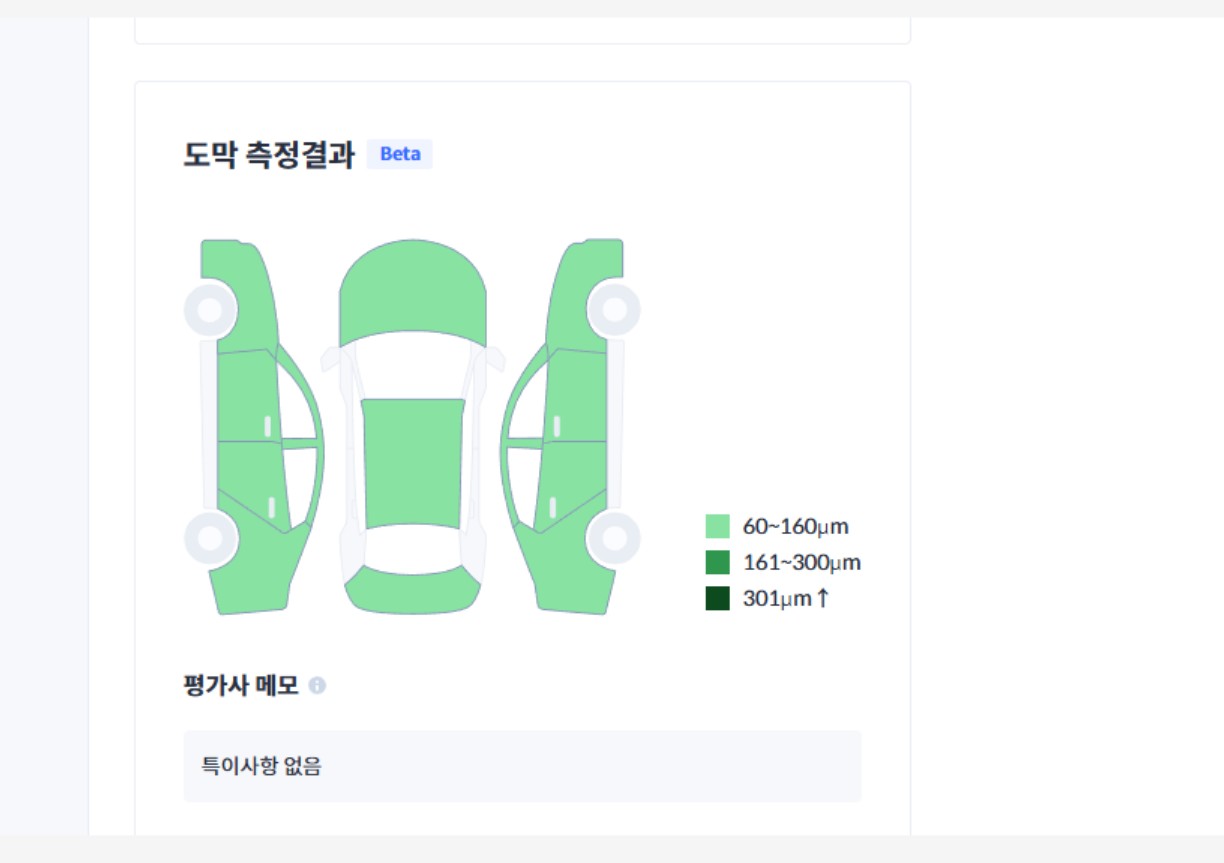Click the dark green 301μm legend swatch
The width and height of the screenshot is (1224, 863).
(717, 598)
